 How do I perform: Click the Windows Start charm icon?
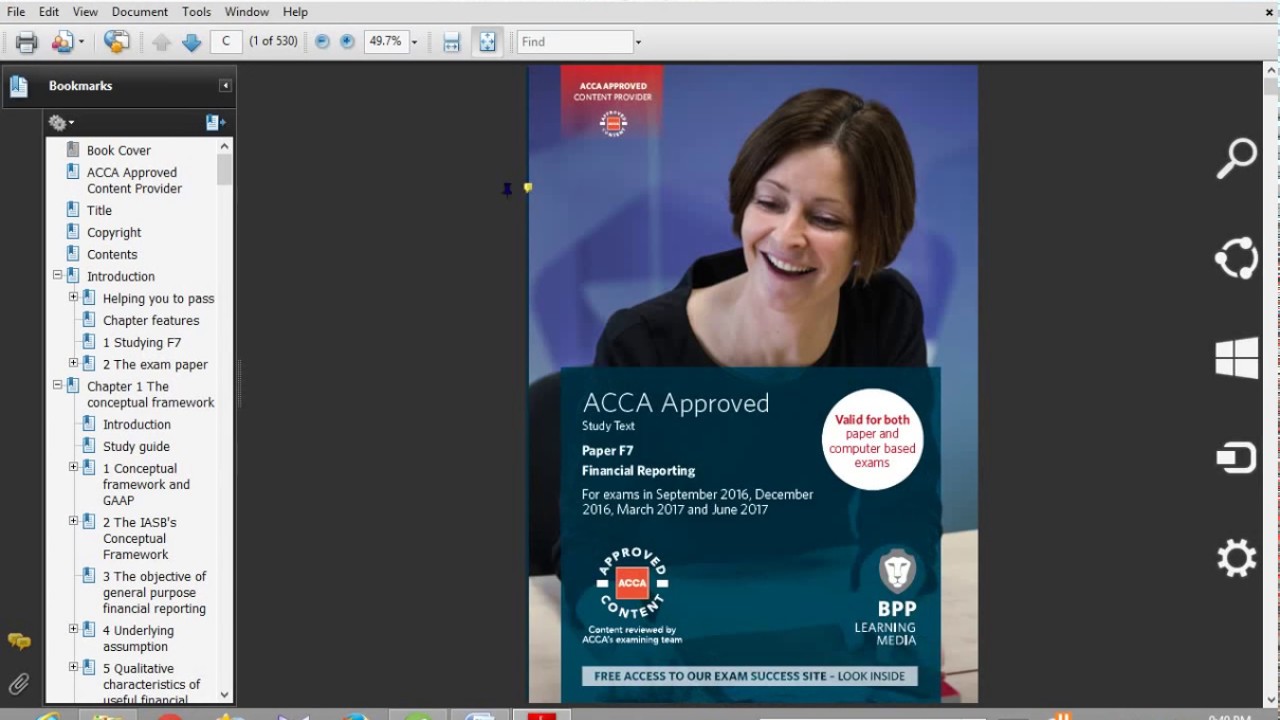pyautogui.click(x=1237, y=358)
